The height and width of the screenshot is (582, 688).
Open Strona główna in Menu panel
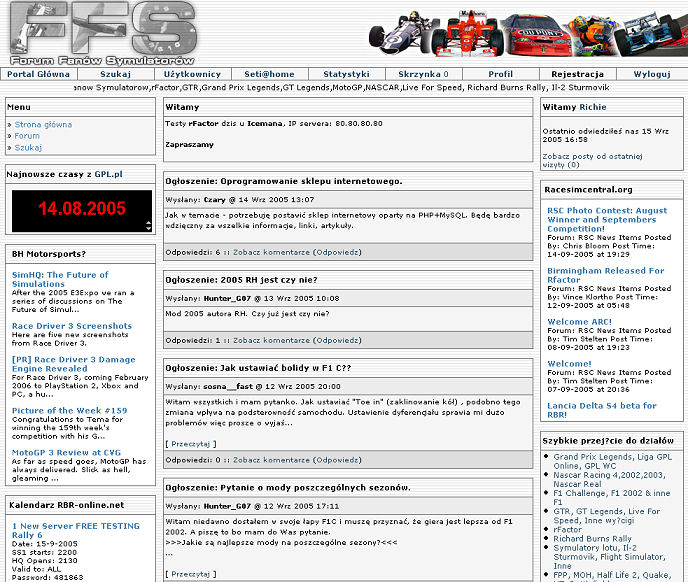[x=43, y=125]
